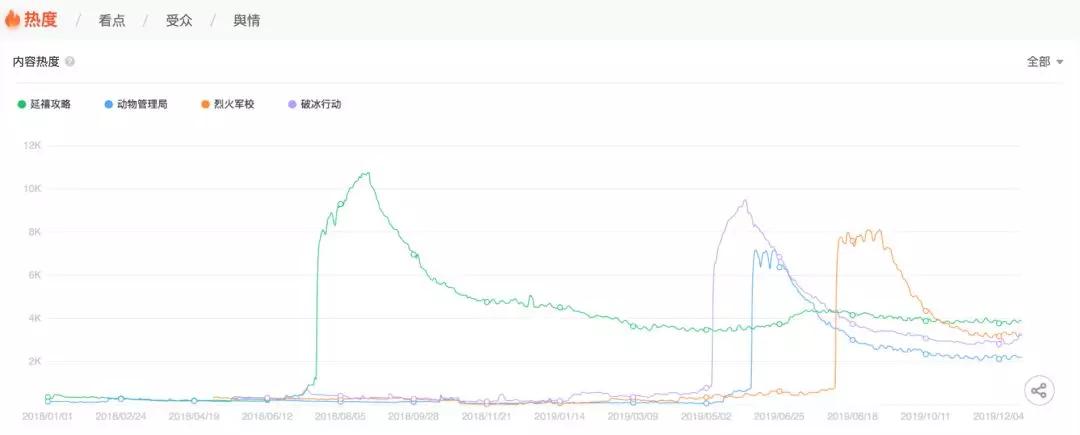Open the 舆情 tab
The height and width of the screenshot is (435, 1080).
(246, 20)
